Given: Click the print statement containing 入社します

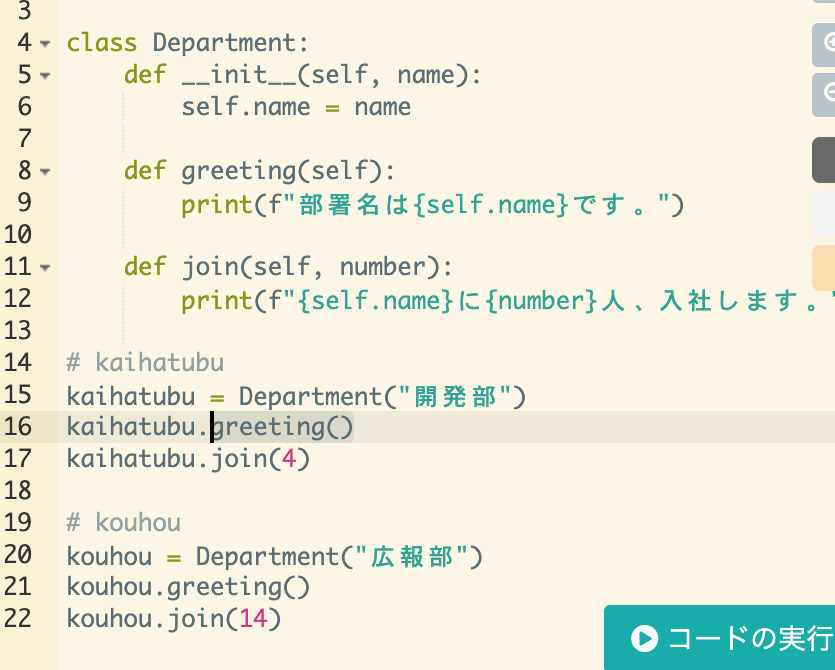Looking at the screenshot, I should 508,300.
